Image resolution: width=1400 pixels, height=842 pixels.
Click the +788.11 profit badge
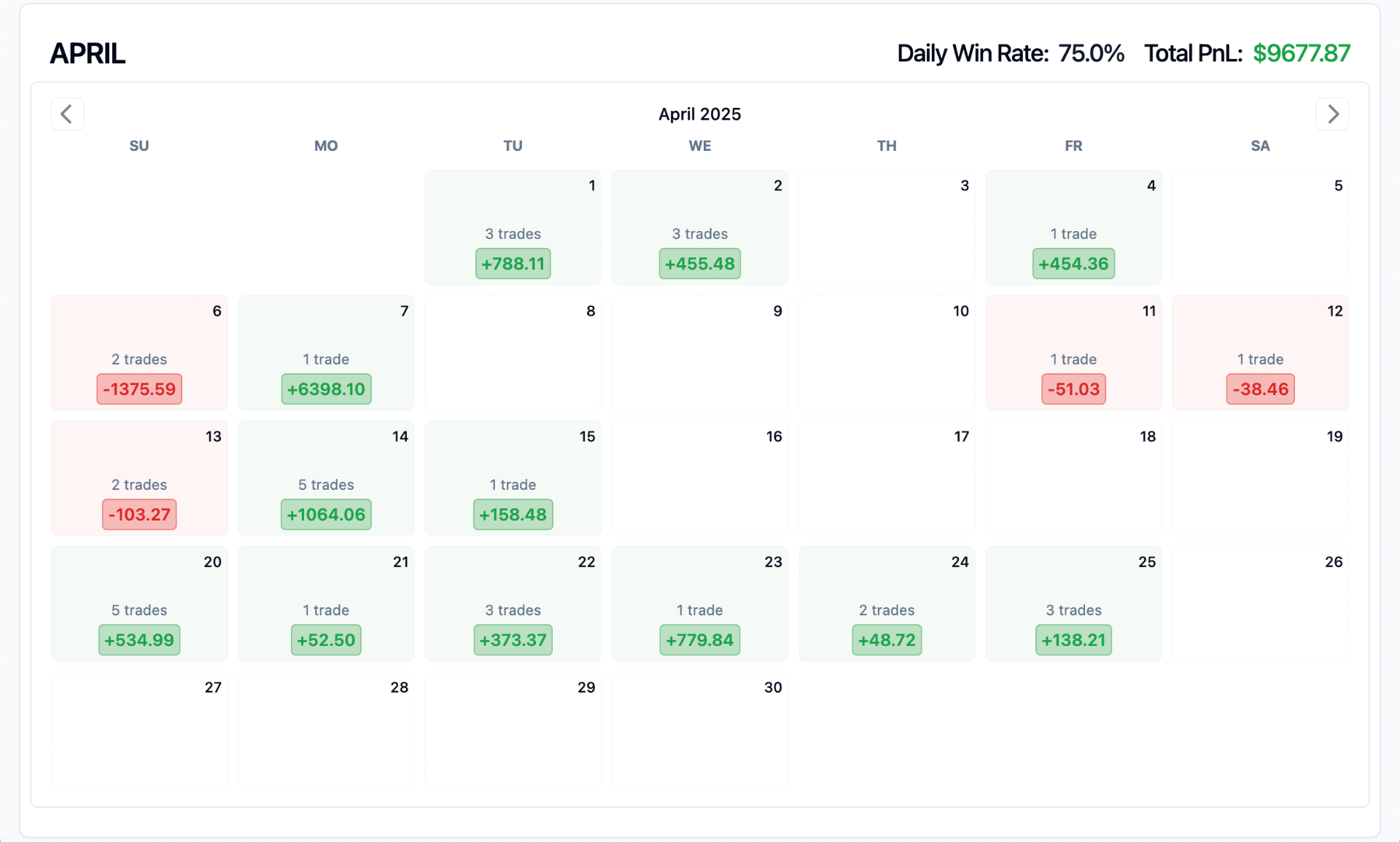(513, 264)
